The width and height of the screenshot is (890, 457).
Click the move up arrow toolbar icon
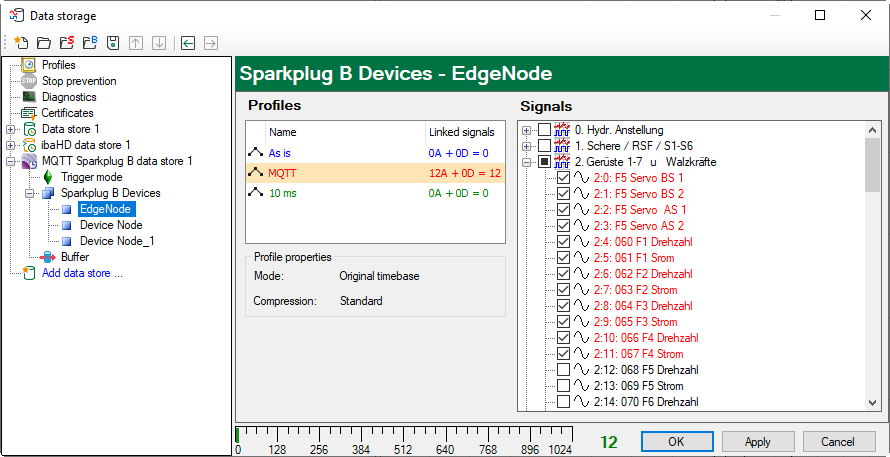pyautogui.click(x=136, y=43)
